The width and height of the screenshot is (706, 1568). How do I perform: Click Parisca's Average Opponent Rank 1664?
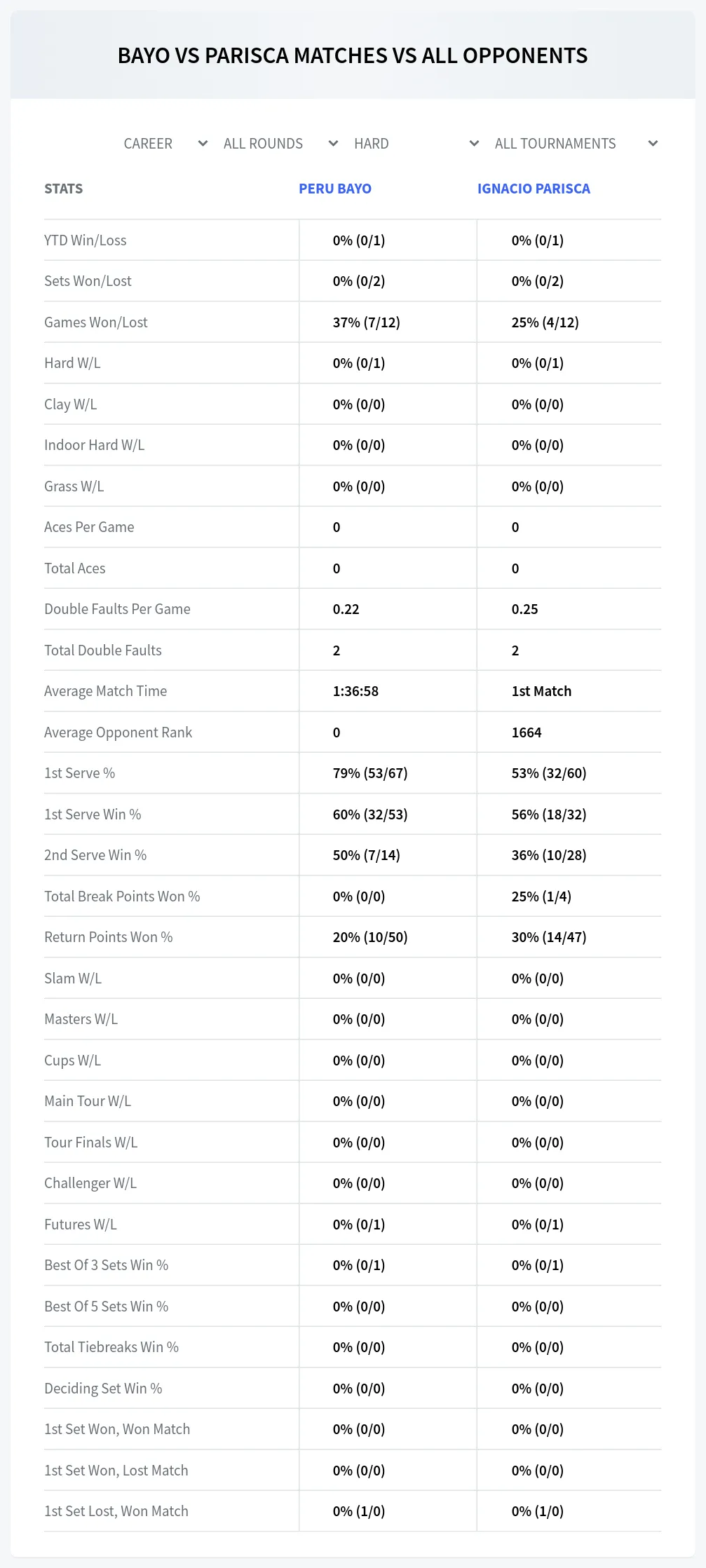[x=527, y=732]
